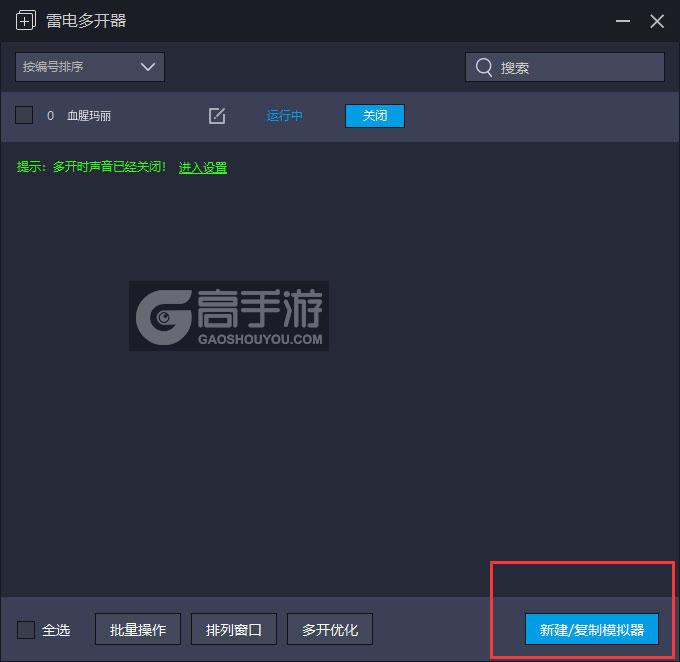680x662 pixels.
Task: Click the 雷电多开器 title bar logo icon
Action: pos(26,20)
